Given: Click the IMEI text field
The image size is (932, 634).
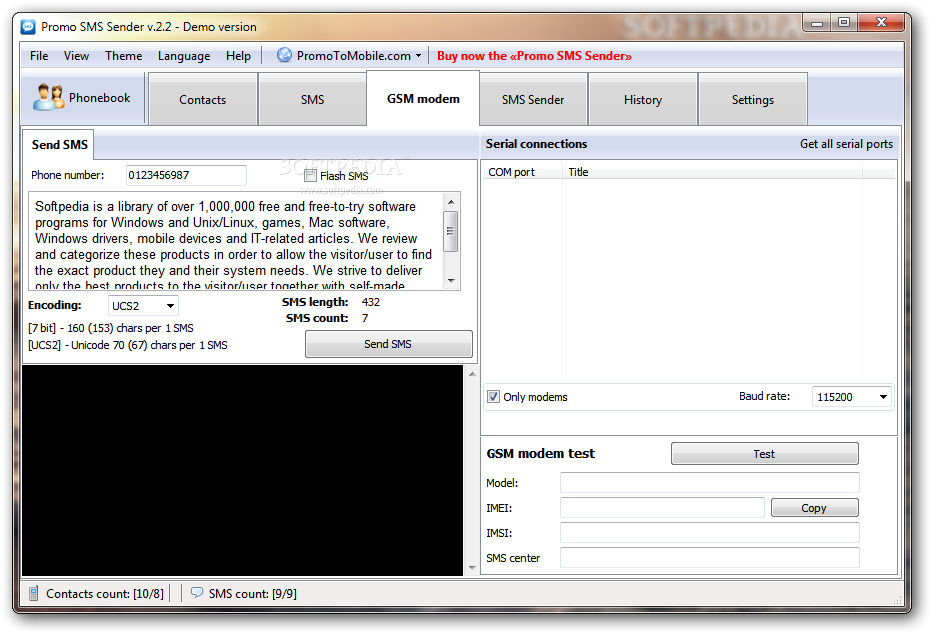Looking at the screenshot, I should point(662,507).
